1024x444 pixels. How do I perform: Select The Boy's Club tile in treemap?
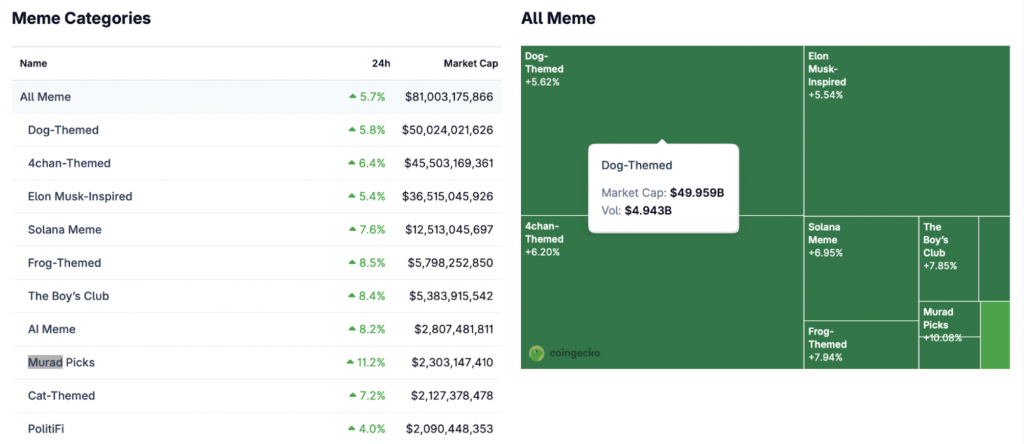tap(948, 258)
